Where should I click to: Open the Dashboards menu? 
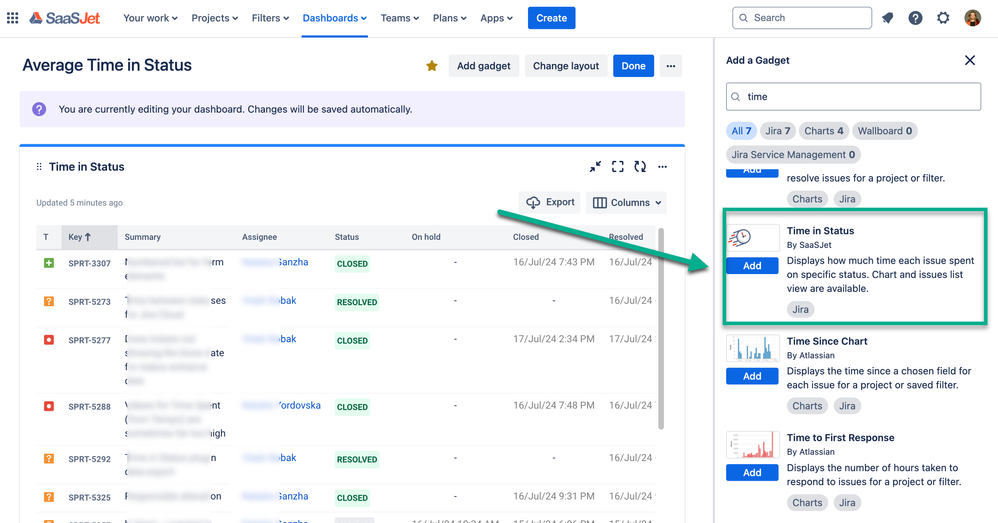click(x=334, y=18)
